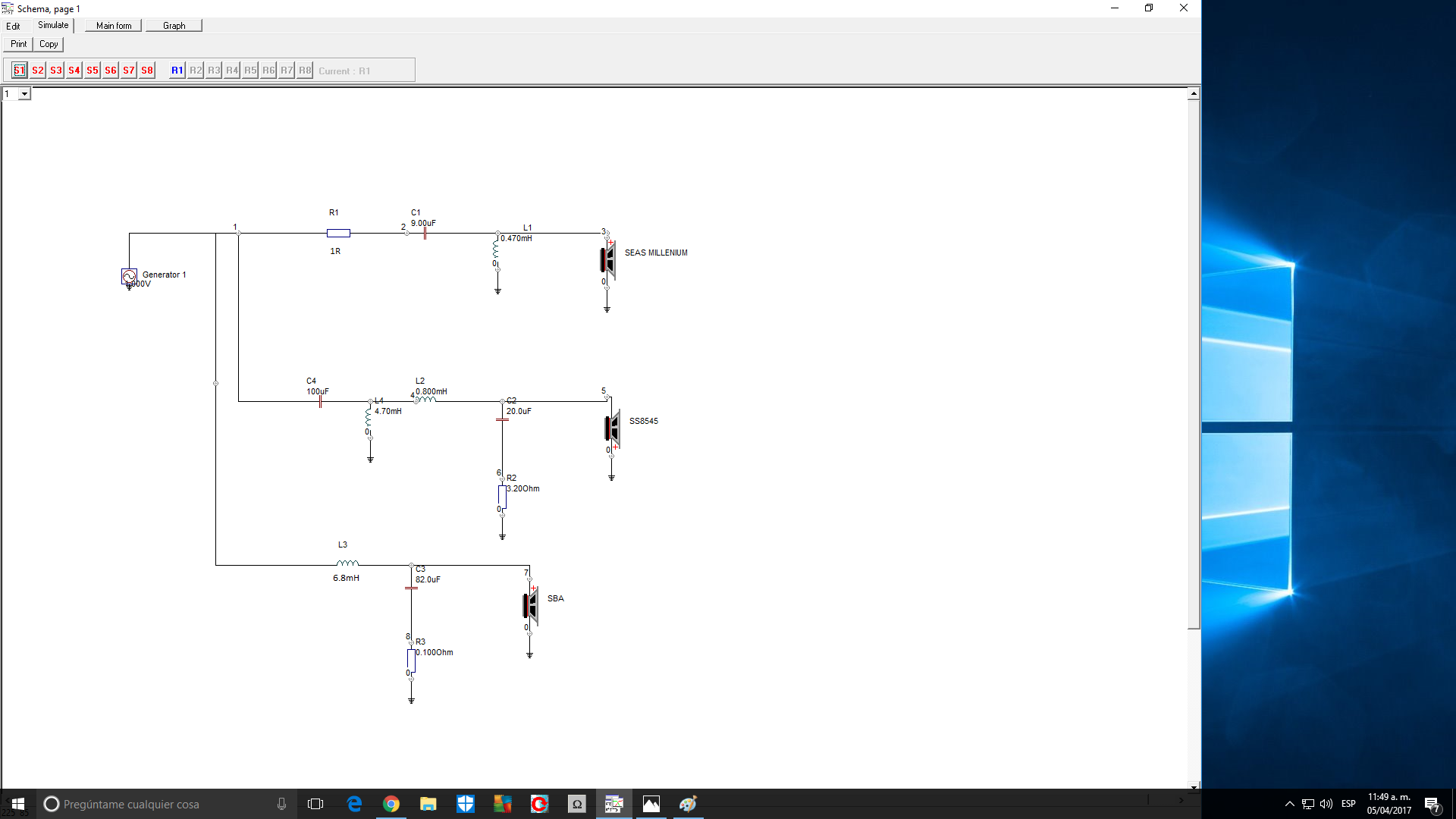Select inductor L4 coil symbol
1456x819 pixels.
[x=369, y=417]
